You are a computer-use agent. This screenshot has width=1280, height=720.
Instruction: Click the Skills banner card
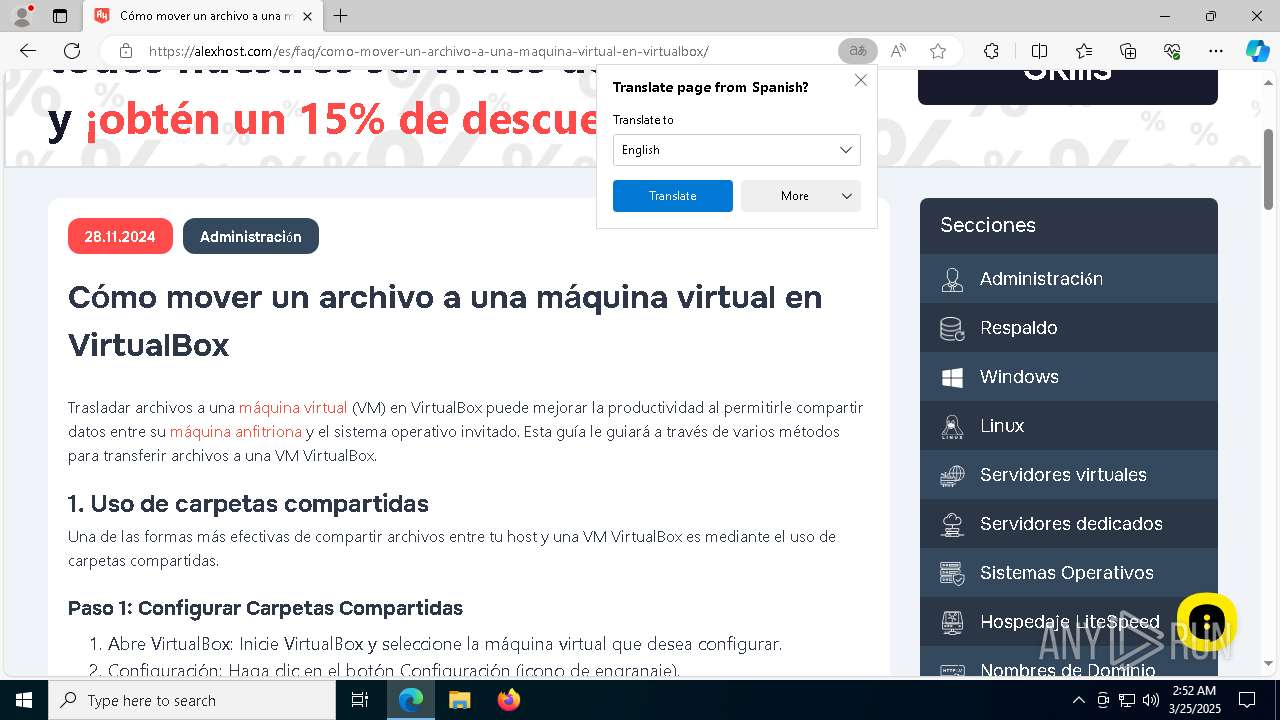[x=1067, y=85]
